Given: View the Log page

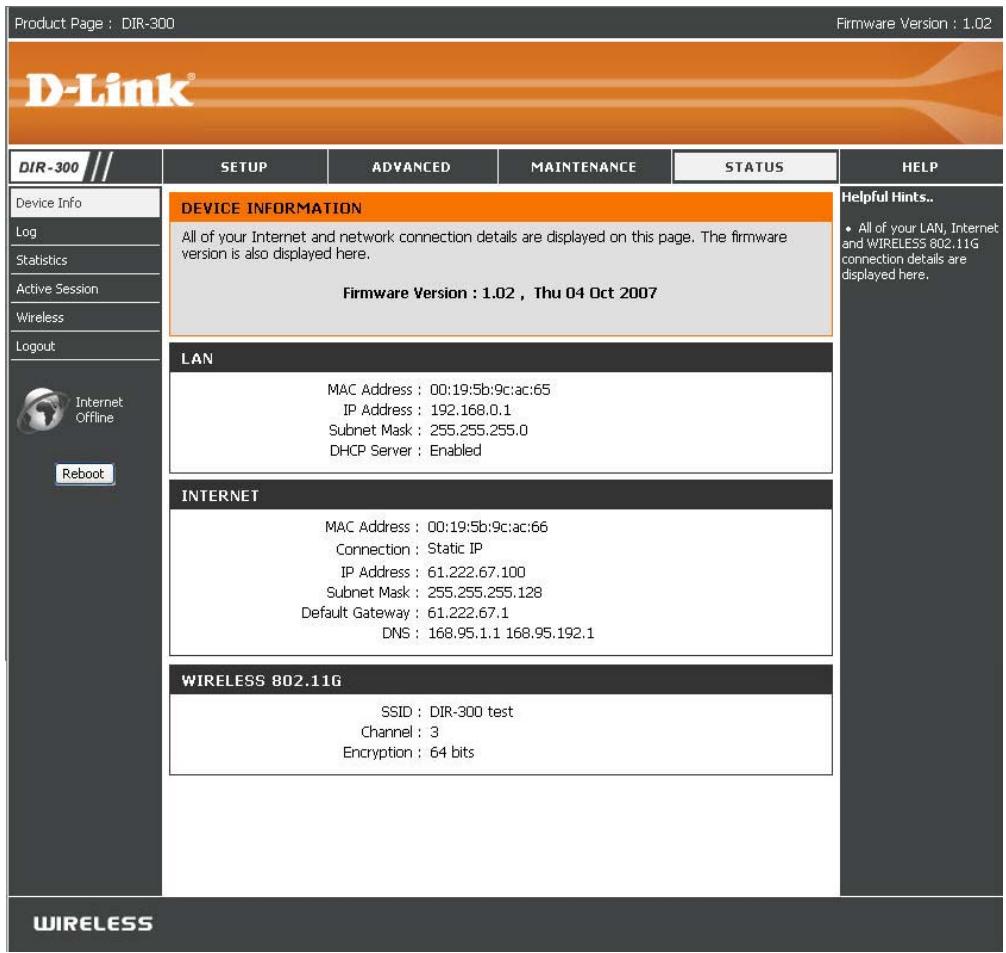Looking at the screenshot, I should tap(85, 232).
